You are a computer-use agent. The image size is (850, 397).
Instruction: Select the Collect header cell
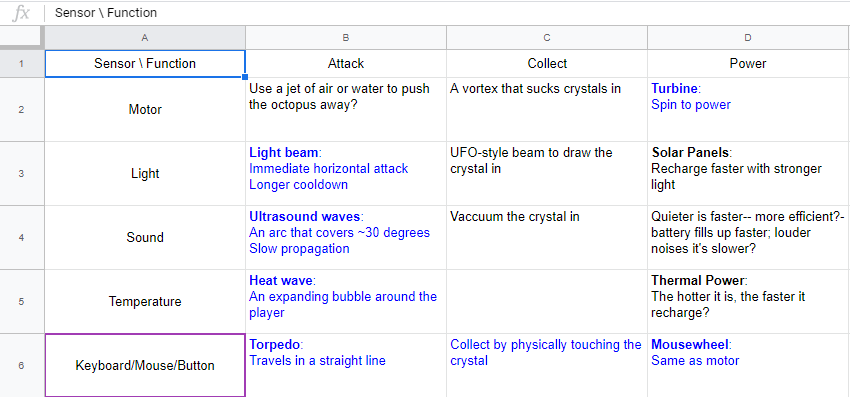click(x=546, y=63)
